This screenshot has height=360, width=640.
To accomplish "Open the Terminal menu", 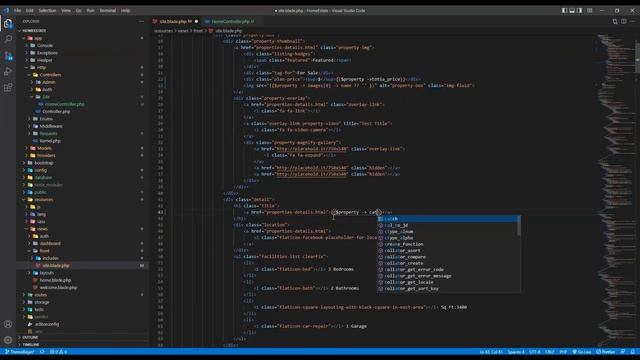I will 108,11.
